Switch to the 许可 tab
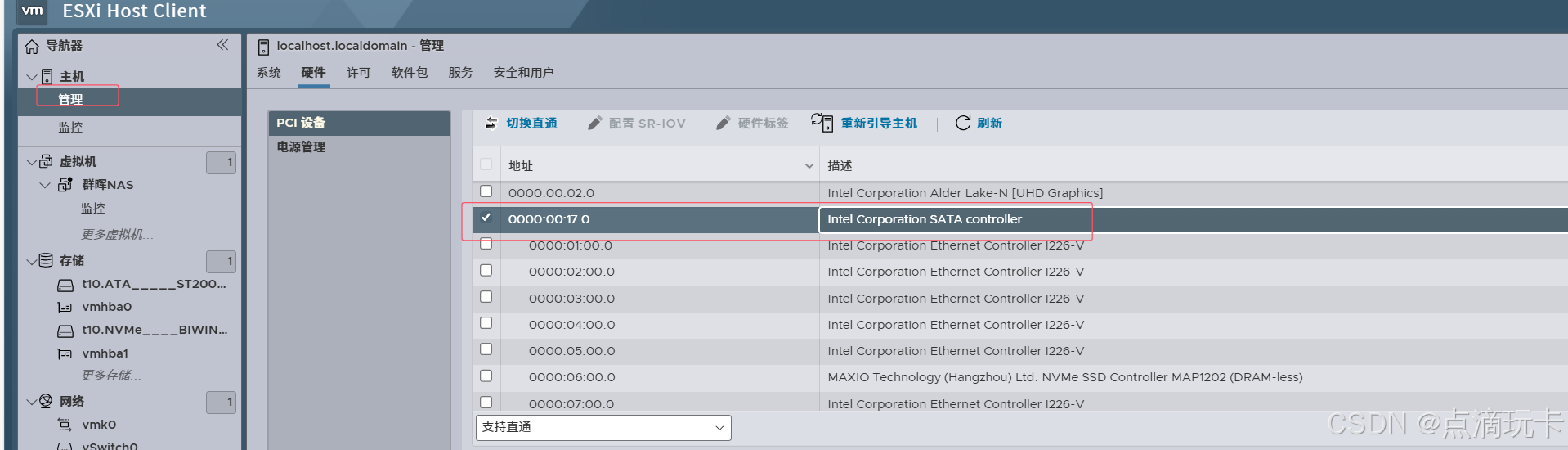Viewport: 1568px width, 450px height. pos(358,73)
